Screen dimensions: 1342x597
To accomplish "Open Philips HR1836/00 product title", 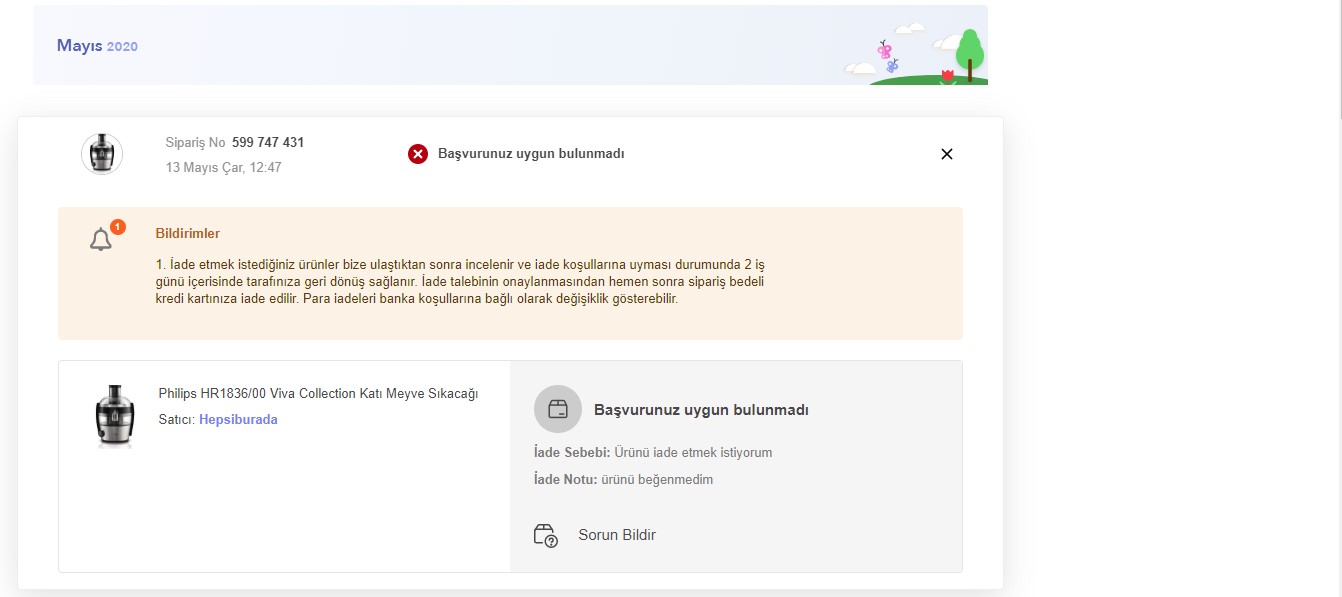I will [318, 393].
